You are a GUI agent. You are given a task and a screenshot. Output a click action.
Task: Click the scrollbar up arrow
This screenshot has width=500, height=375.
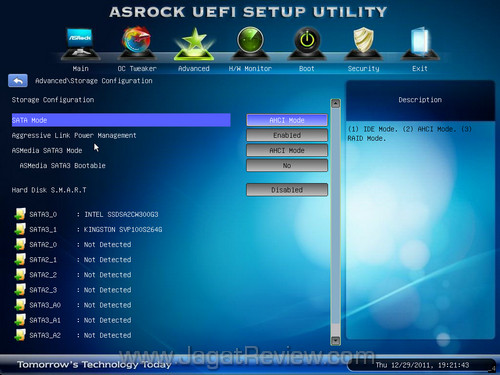[335, 104]
